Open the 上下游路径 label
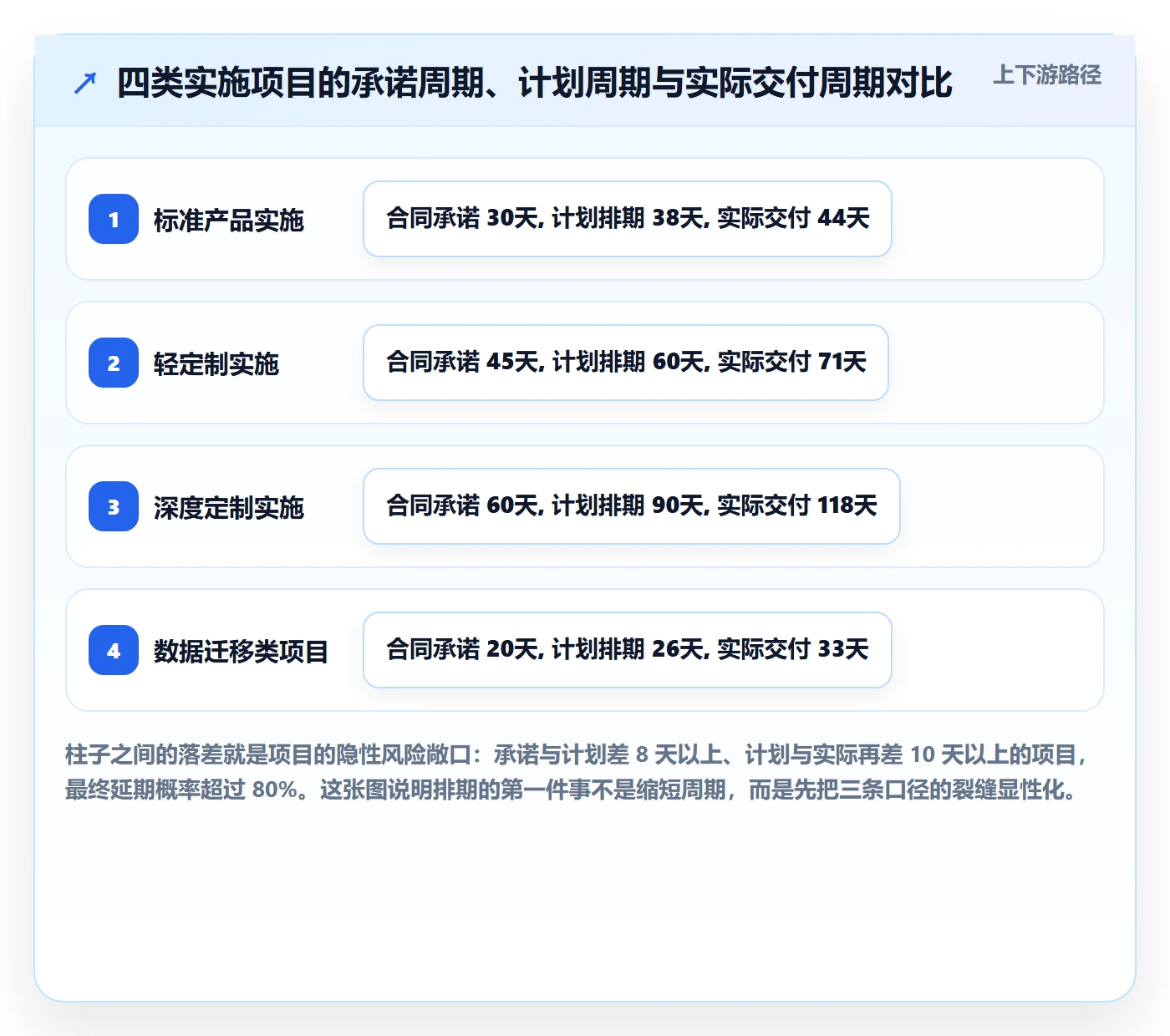Screen dimensions: 1170x1036 tap(1047, 75)
